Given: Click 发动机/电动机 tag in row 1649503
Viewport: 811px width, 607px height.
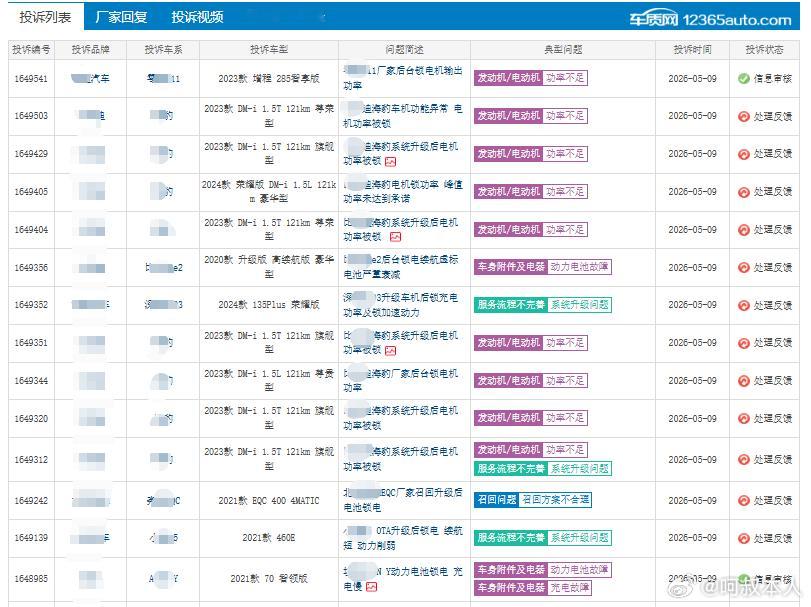Looking at the screenshot, I should point(508,116).
